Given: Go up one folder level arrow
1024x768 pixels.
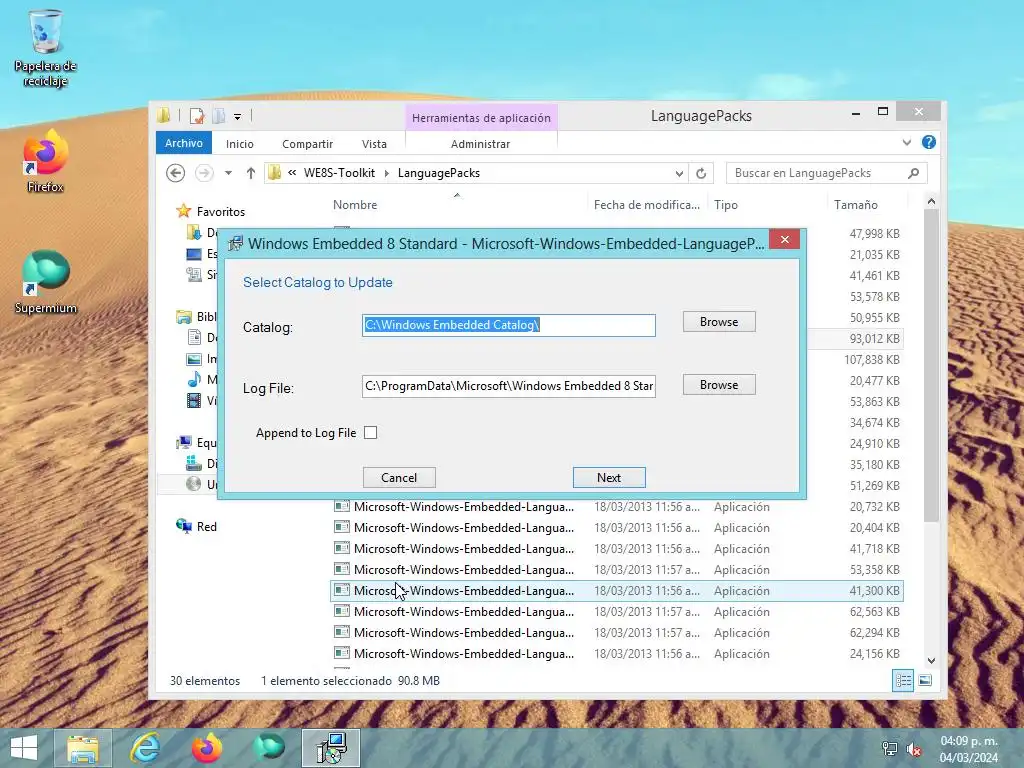Looking at the screenshot, I should coord(251,173).
